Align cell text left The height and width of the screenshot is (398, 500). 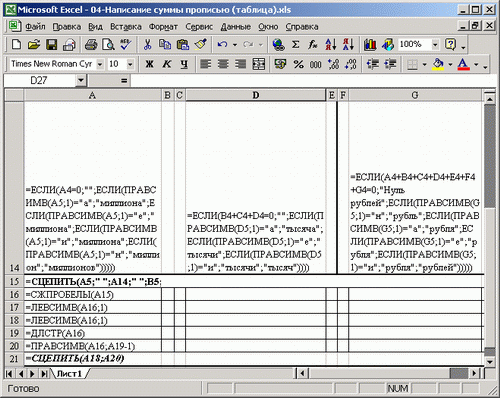pos(205,64)
